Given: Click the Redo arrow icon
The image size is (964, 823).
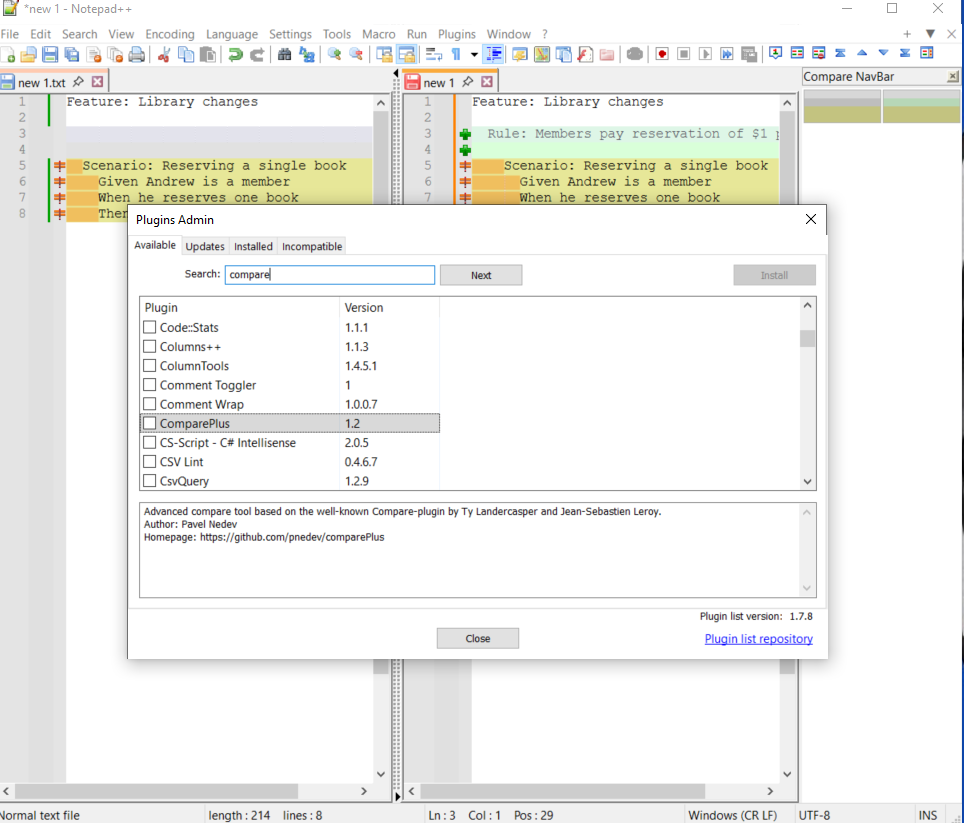Looking at the screenshot, I should pos(257,54).
